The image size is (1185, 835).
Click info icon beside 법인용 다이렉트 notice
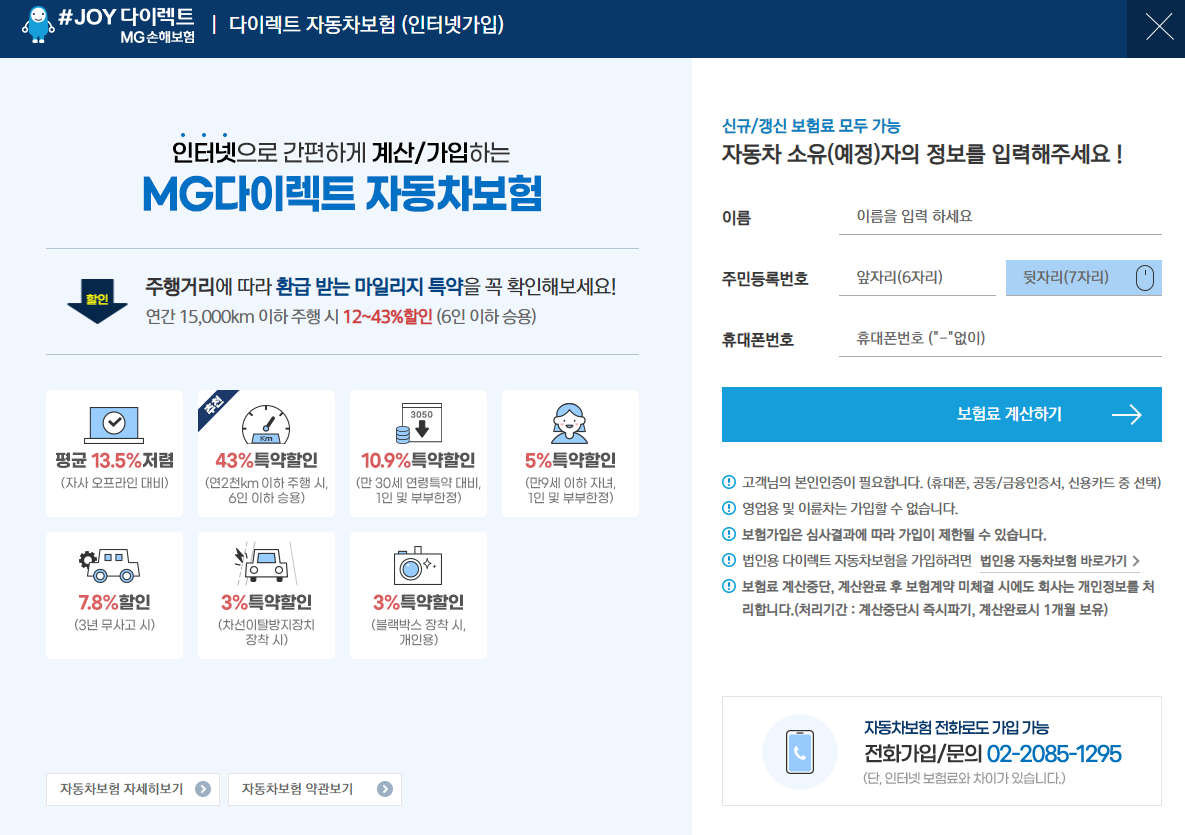pyautogui.click(x=729, y=560)
